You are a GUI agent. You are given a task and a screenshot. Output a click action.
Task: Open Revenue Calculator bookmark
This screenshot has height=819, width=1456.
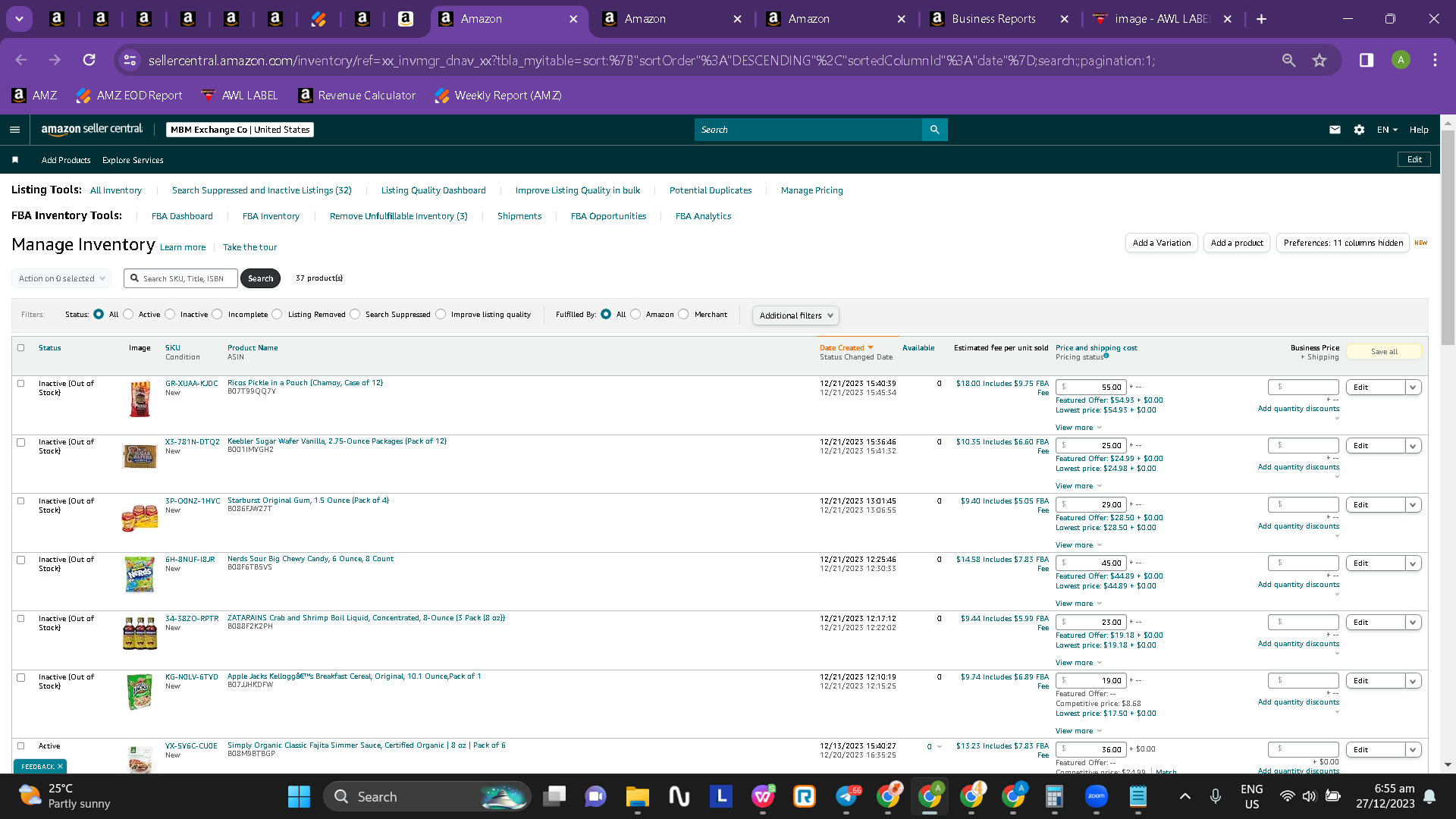coord(357,96)
